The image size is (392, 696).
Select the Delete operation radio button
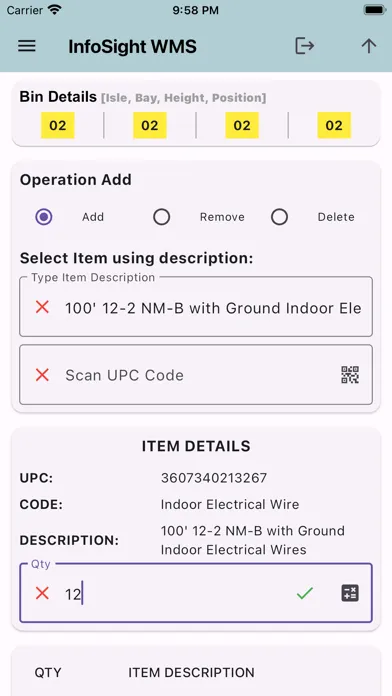click(x=279, y=217)
